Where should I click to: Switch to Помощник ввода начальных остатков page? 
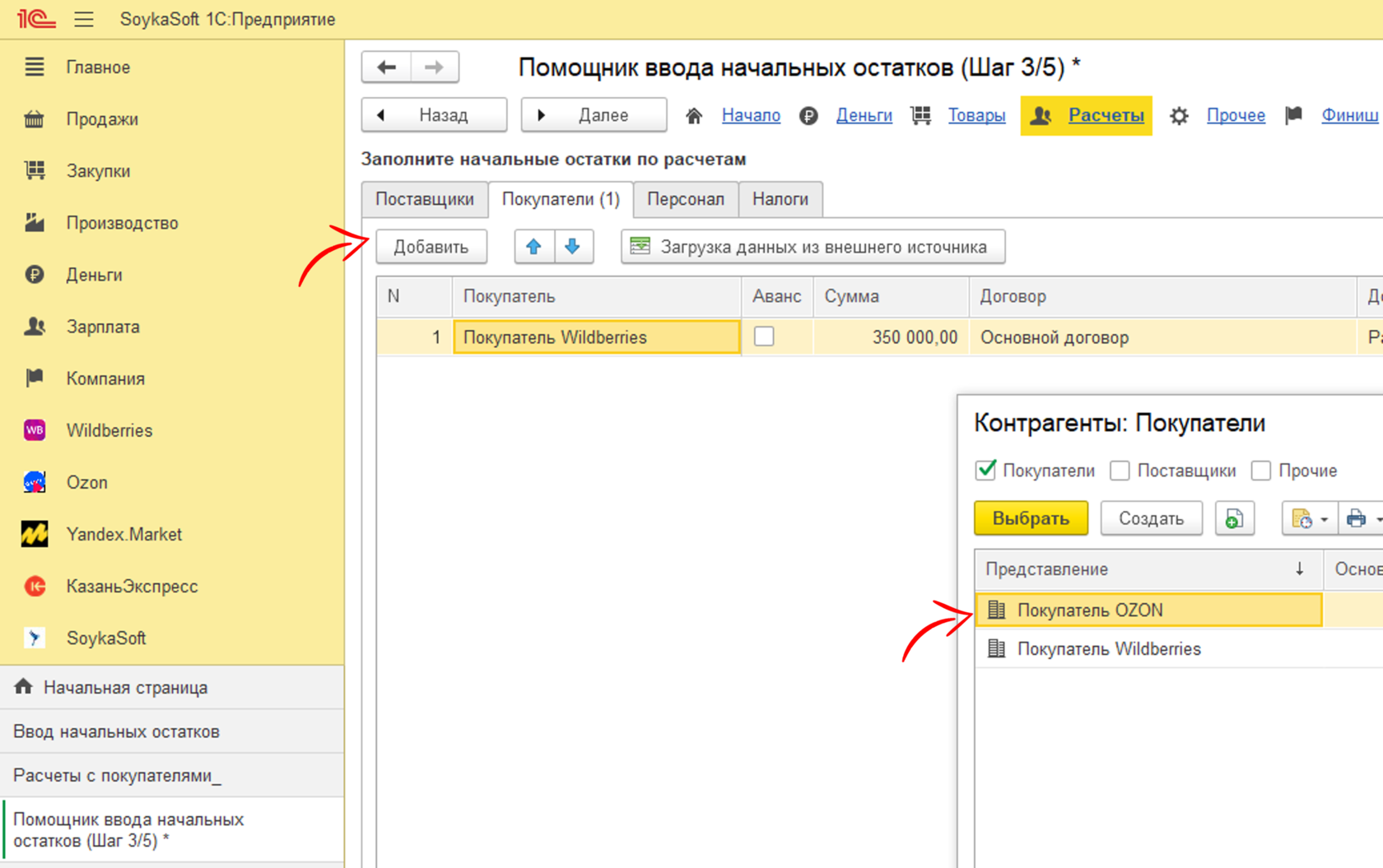172,830
